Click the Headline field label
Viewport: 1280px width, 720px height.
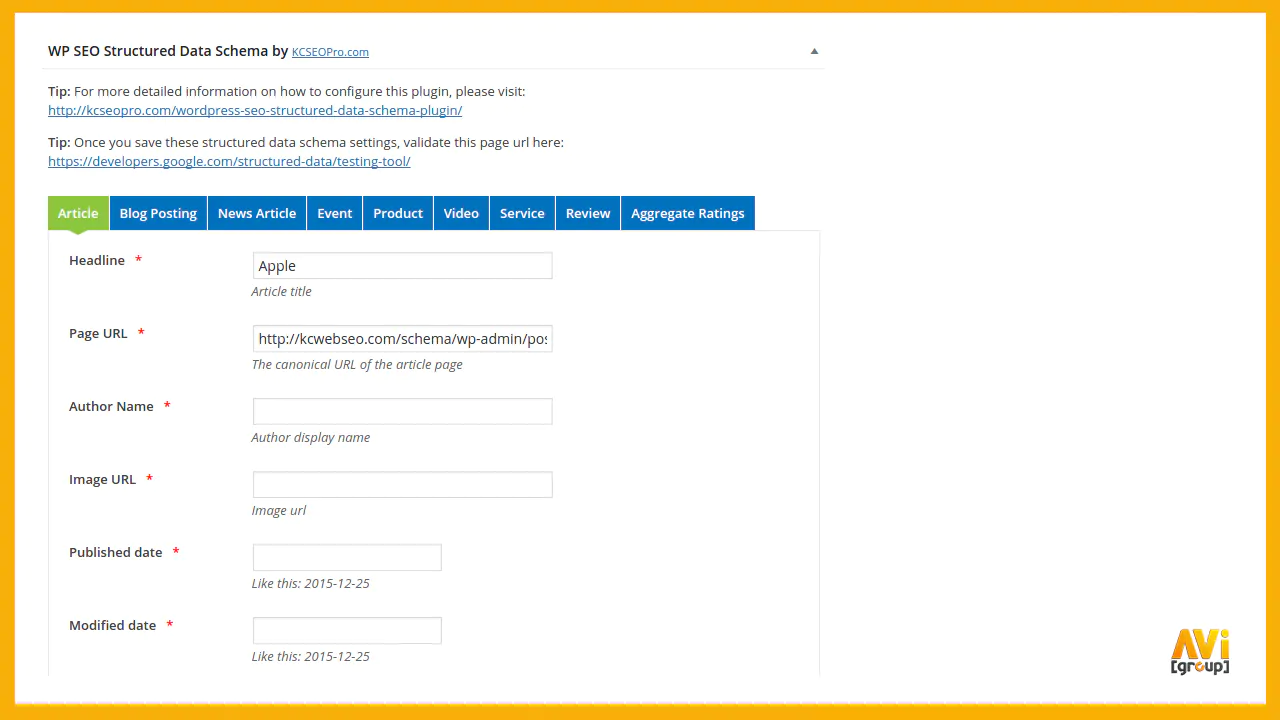[97, 260]
